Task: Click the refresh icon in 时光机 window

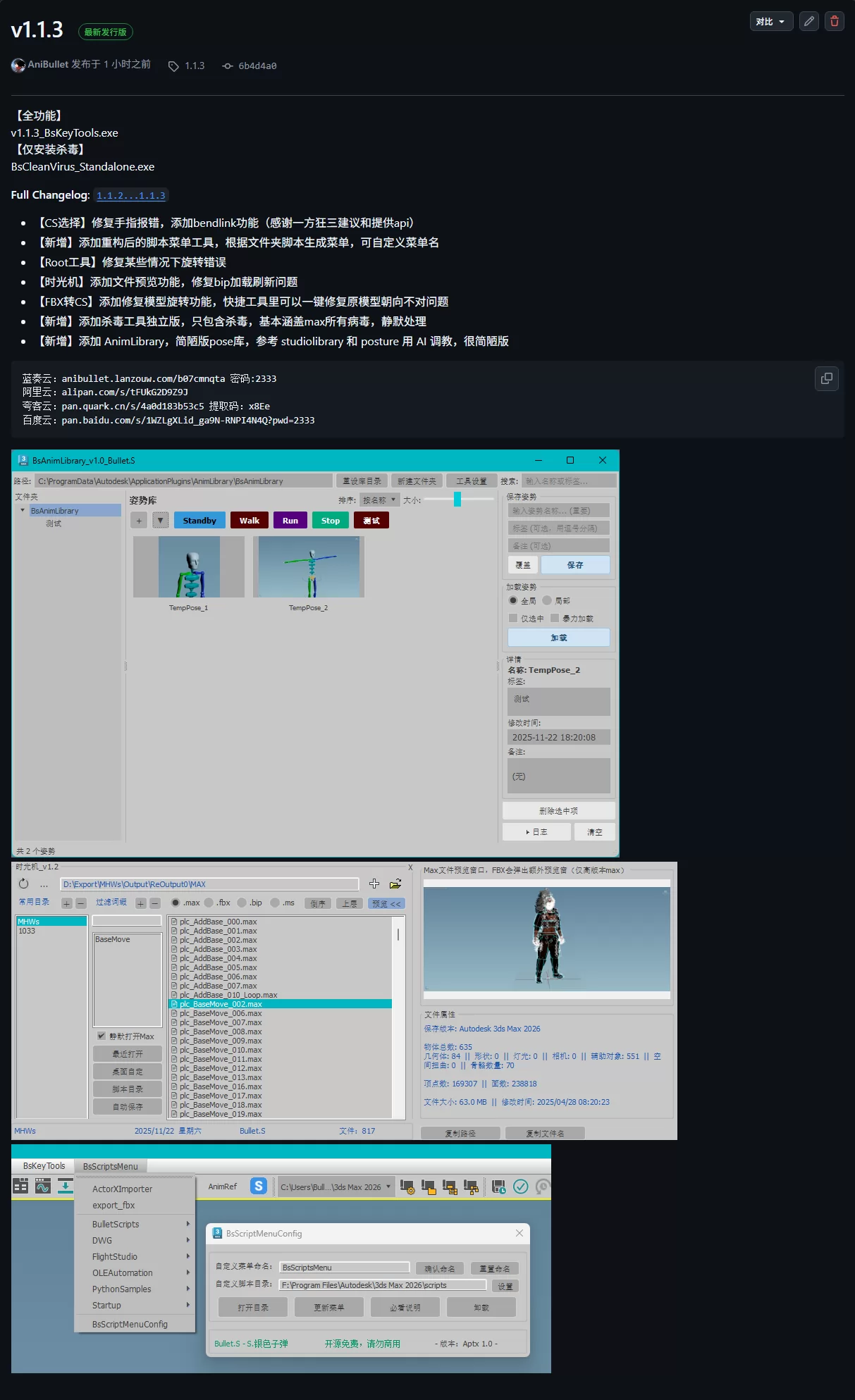Action: point(24,884)
